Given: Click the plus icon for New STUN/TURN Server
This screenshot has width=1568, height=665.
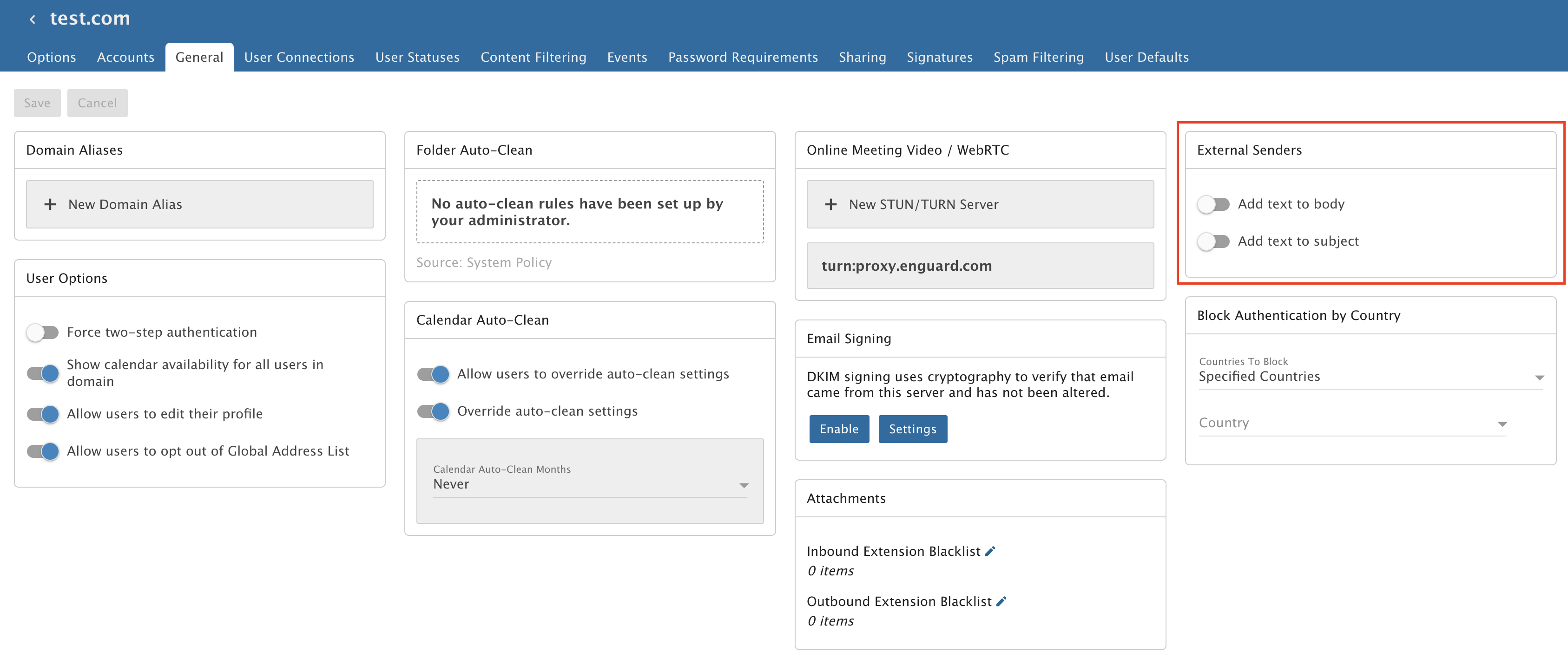Looking at the screenshot, I should (x=830, y=204).
